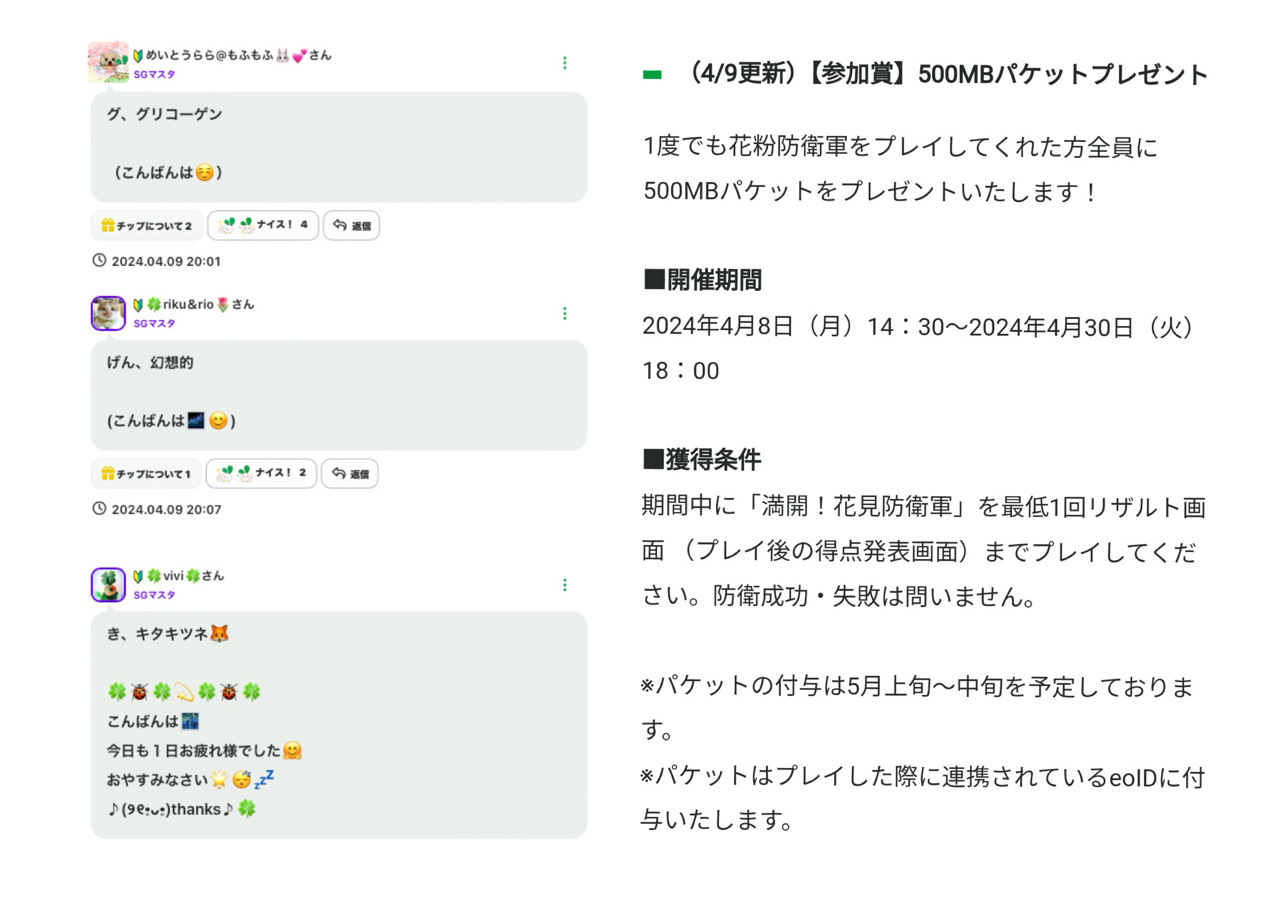
Task: Click SGマスタ badge under vivi
Action: tap(154, 595)
